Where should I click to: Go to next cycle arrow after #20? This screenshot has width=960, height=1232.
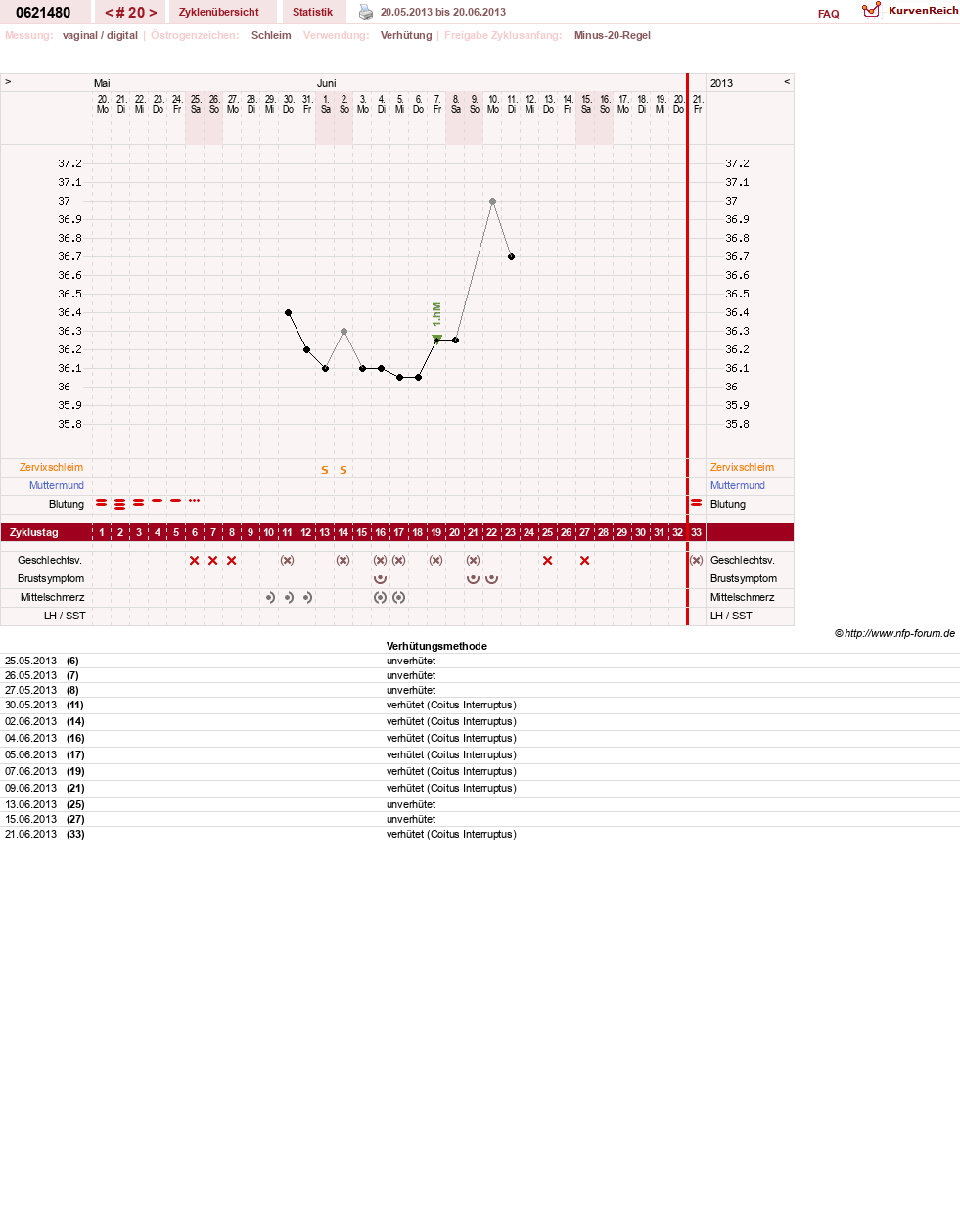(153, 13)
